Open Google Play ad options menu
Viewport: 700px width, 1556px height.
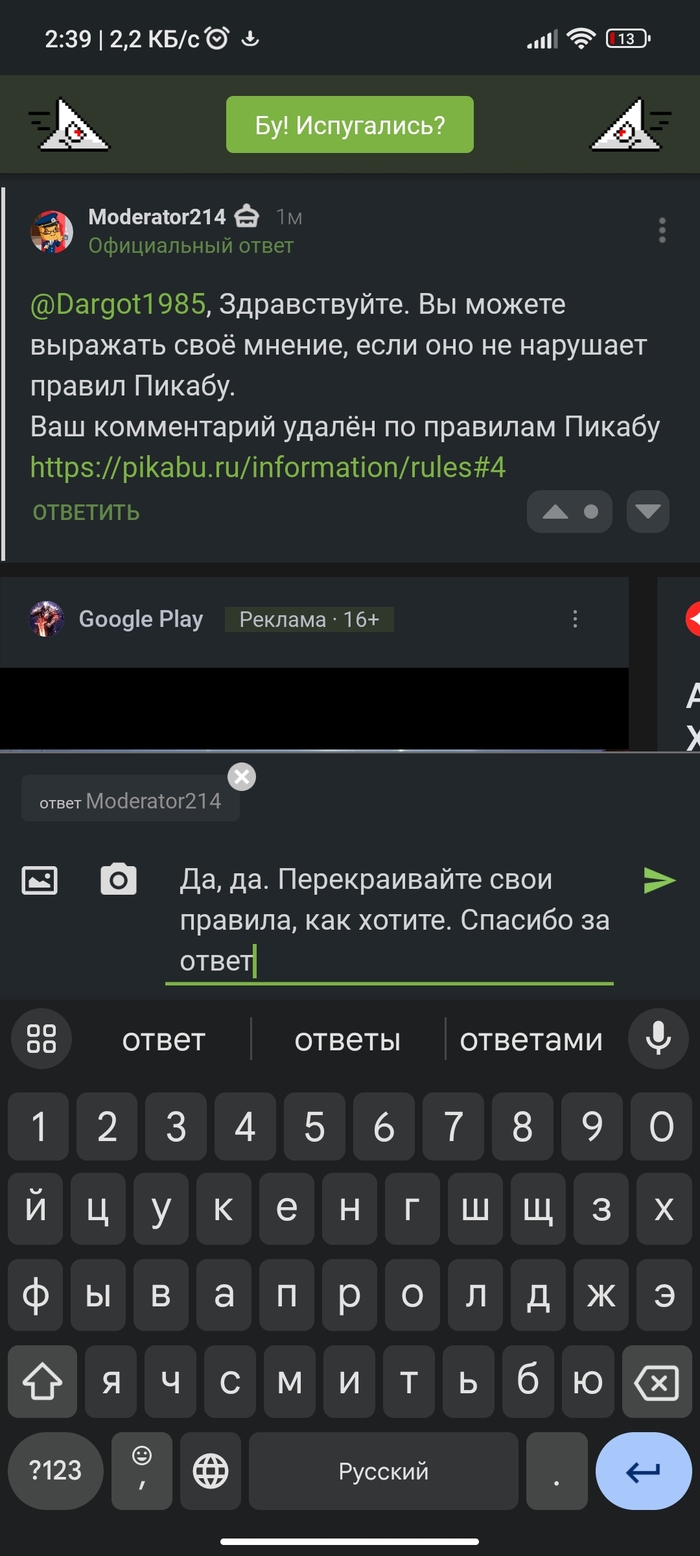[575, 619]
